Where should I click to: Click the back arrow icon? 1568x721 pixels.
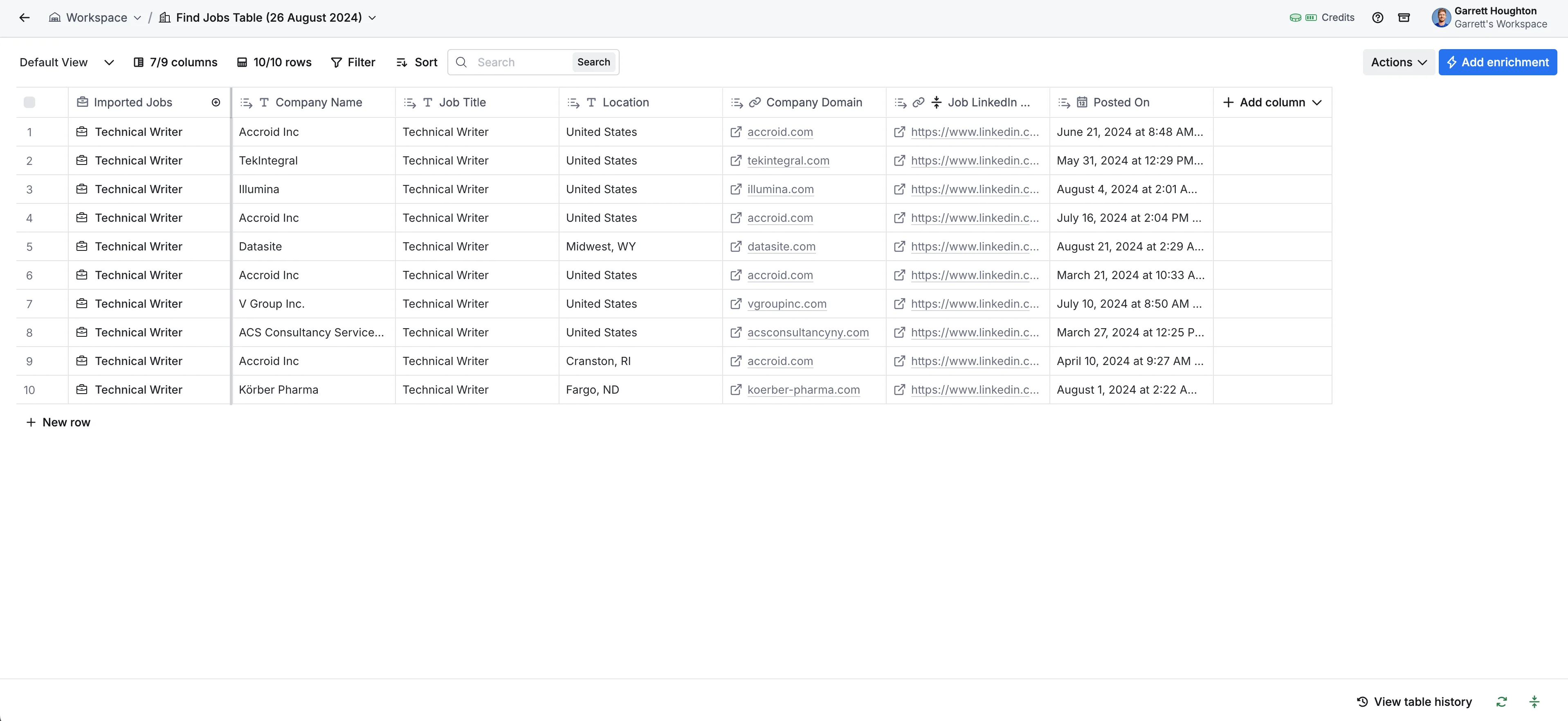(25, 18)
